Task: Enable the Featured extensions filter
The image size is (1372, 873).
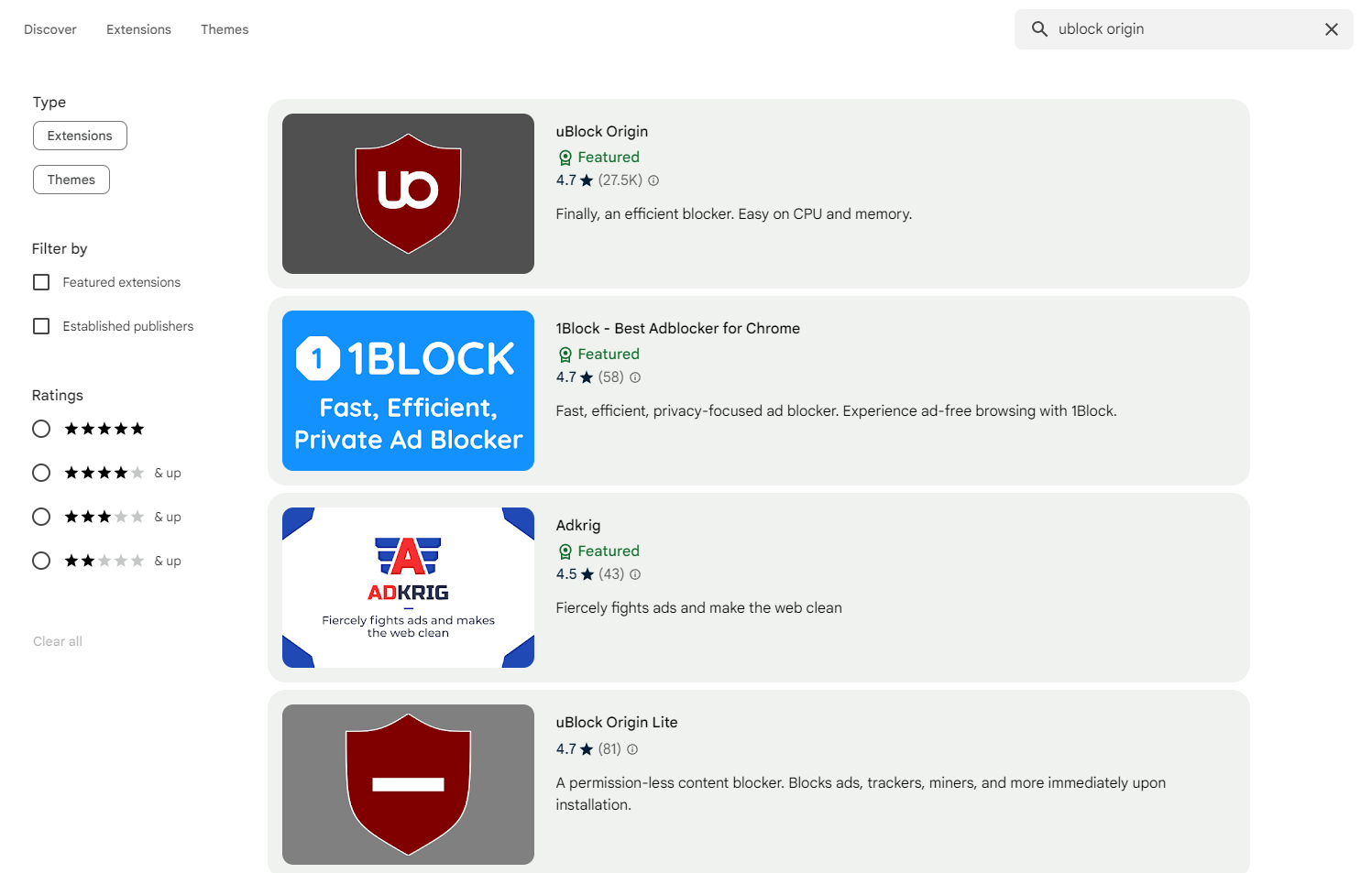Action: click(41, 282)
